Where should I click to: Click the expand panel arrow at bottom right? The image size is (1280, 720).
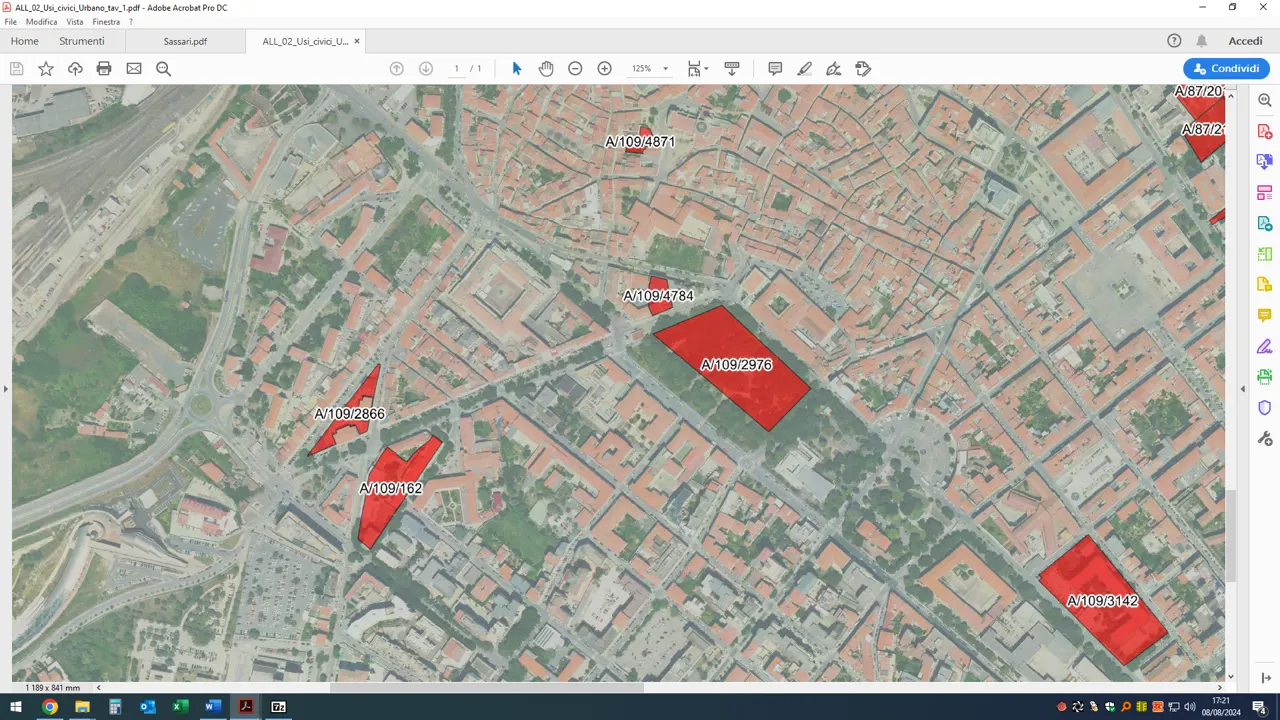pyautogui.click(x=1265, y=678)
